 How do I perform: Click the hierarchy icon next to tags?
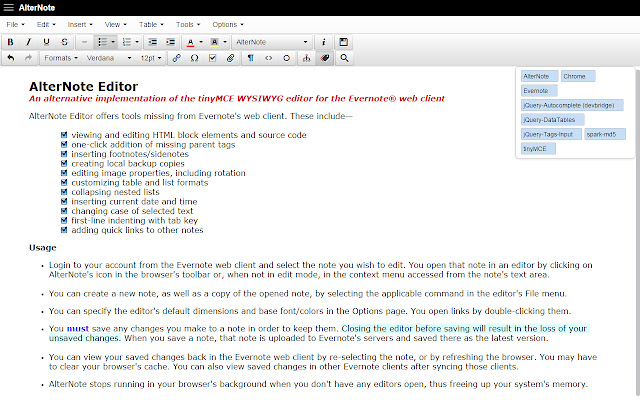pyautogui.click(x=306, y=58)
